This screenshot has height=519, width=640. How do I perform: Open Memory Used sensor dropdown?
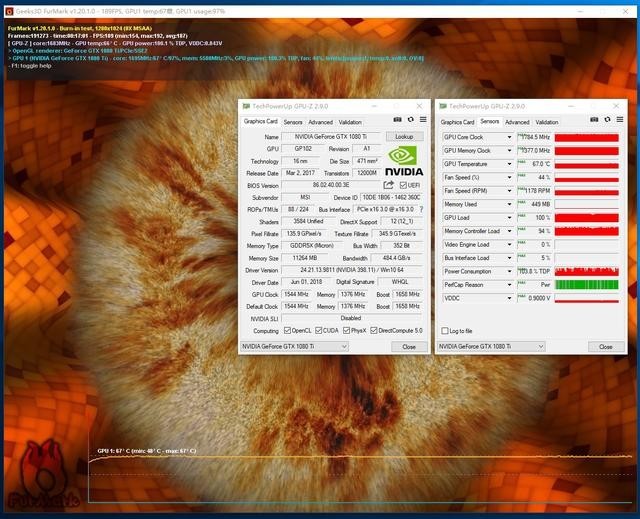pyautogui.click(x=509, y=204)
